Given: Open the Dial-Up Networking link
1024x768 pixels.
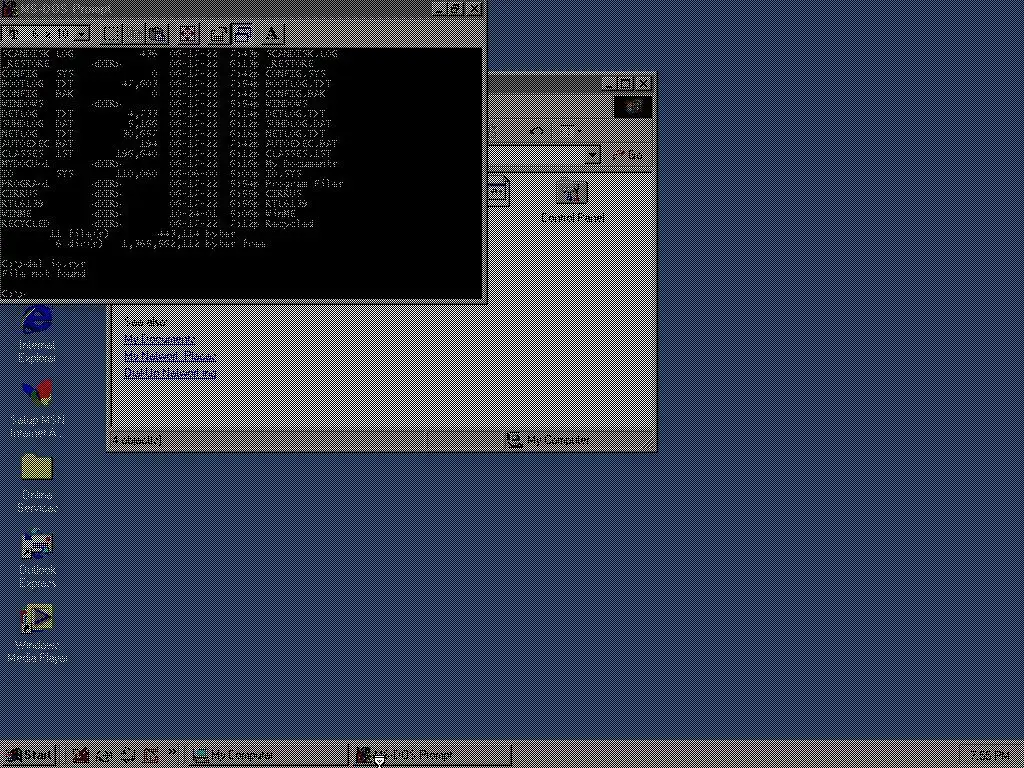Looking at the screenshot, I should [170, 373].
